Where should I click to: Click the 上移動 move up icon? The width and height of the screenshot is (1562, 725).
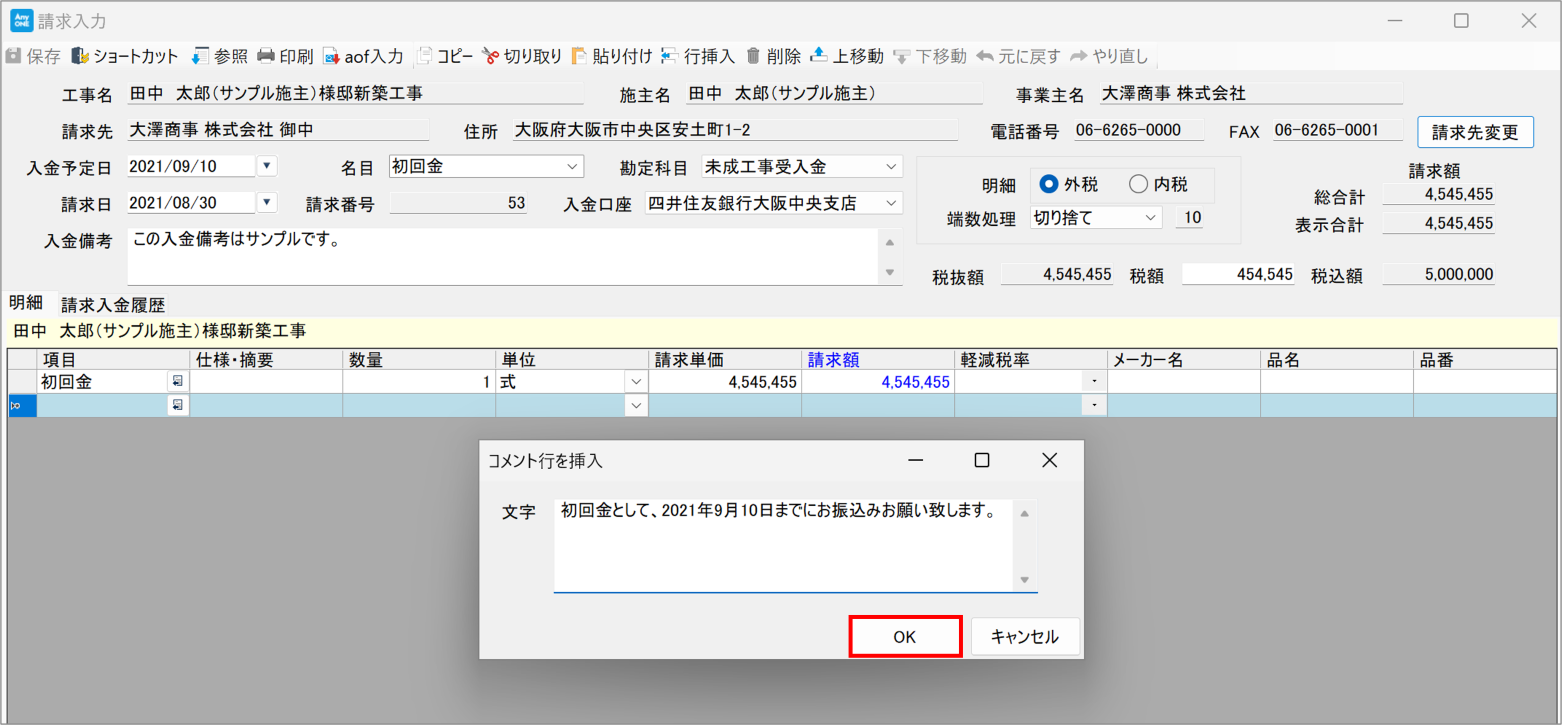coord(818,56)
